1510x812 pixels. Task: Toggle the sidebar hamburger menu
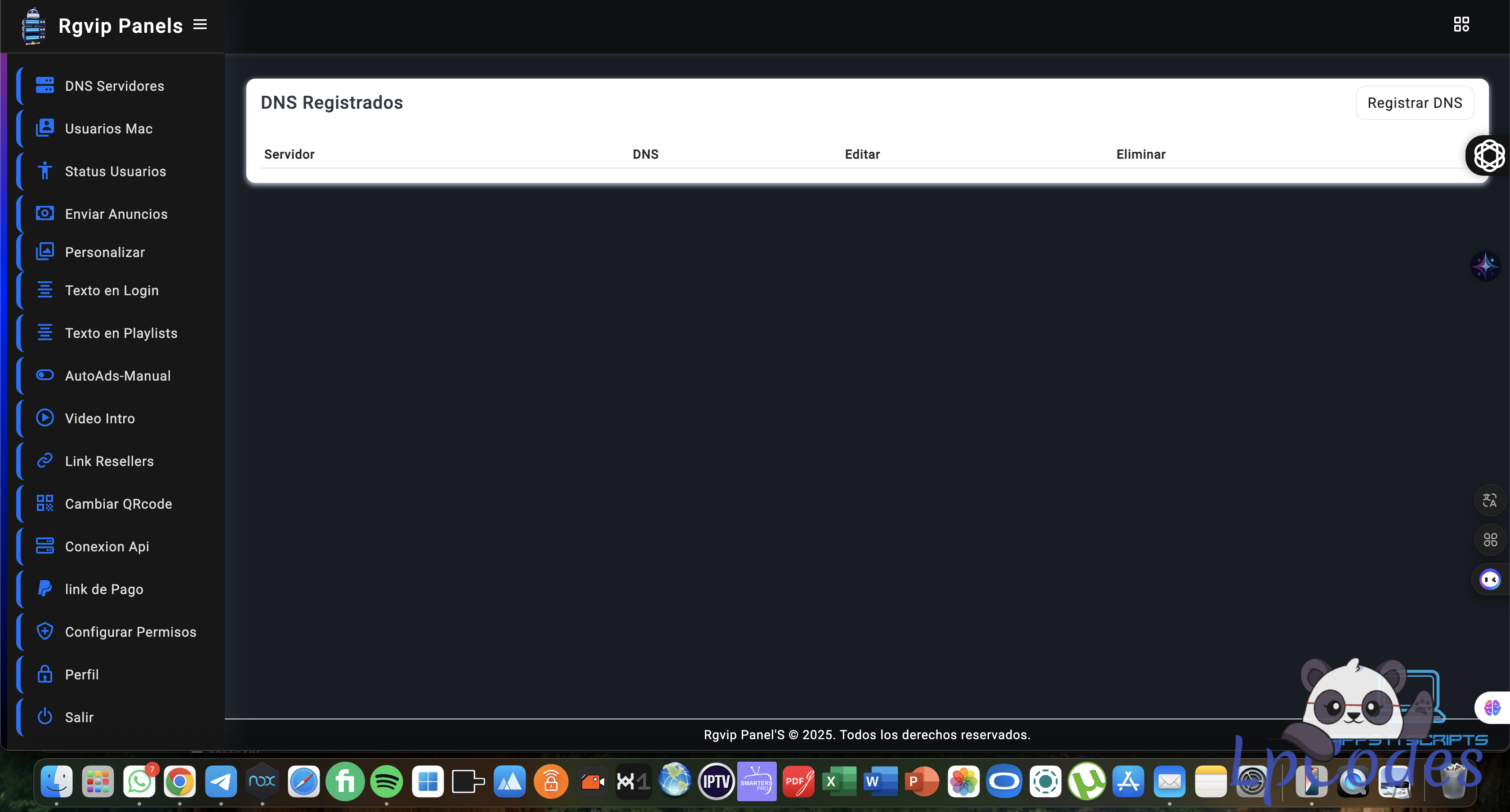click(200, 25)
